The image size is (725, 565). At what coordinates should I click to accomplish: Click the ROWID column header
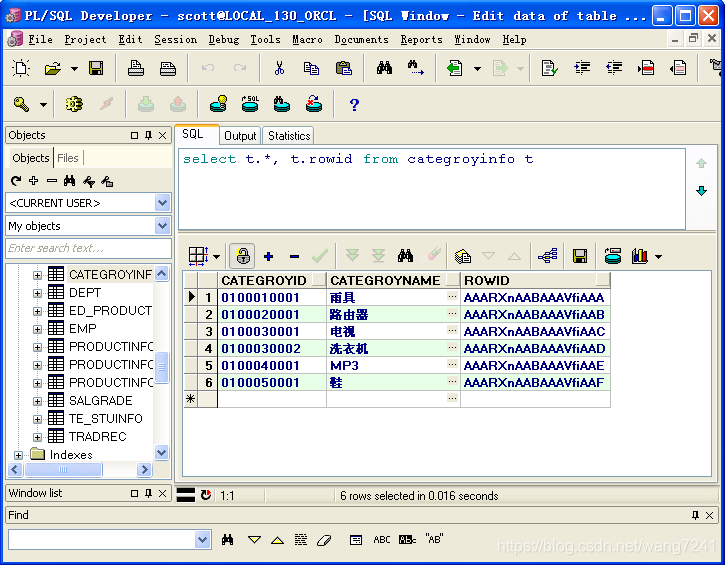coord(535,280)
